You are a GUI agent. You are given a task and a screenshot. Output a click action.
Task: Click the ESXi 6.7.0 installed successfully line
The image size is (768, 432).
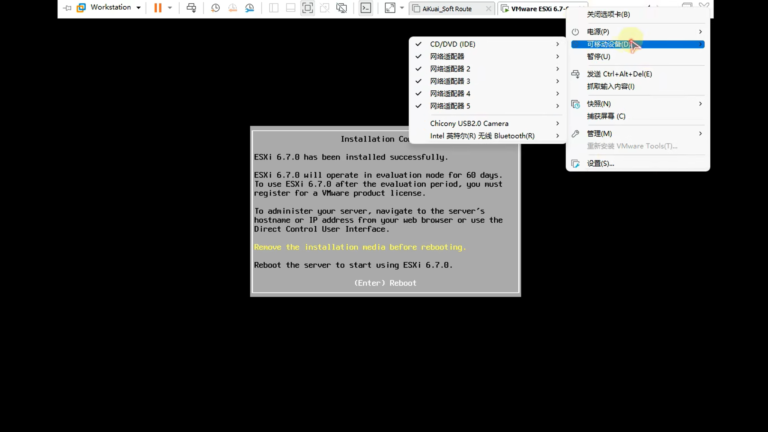click(x=351, y=157)
